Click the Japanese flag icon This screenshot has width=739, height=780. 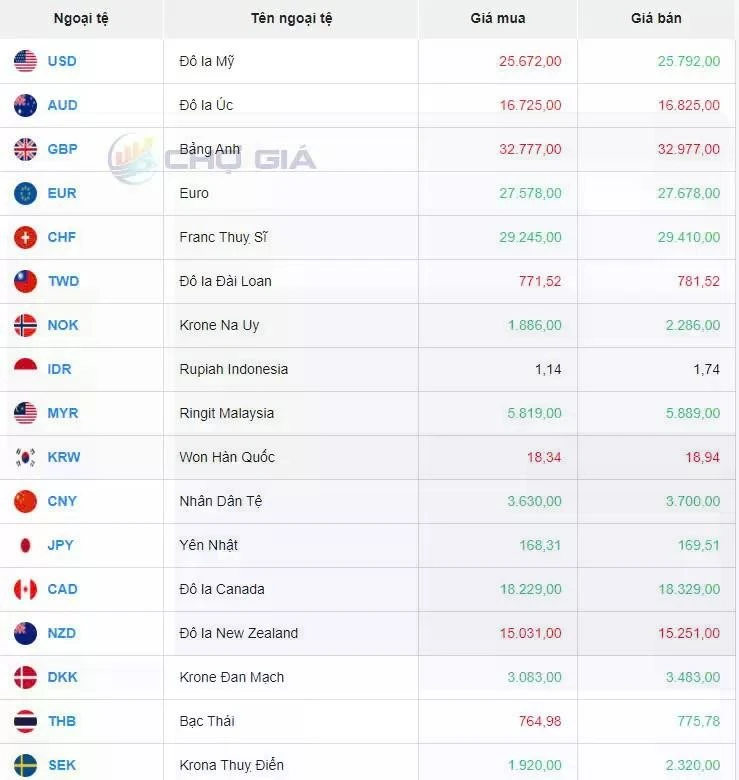coord(25,545)
